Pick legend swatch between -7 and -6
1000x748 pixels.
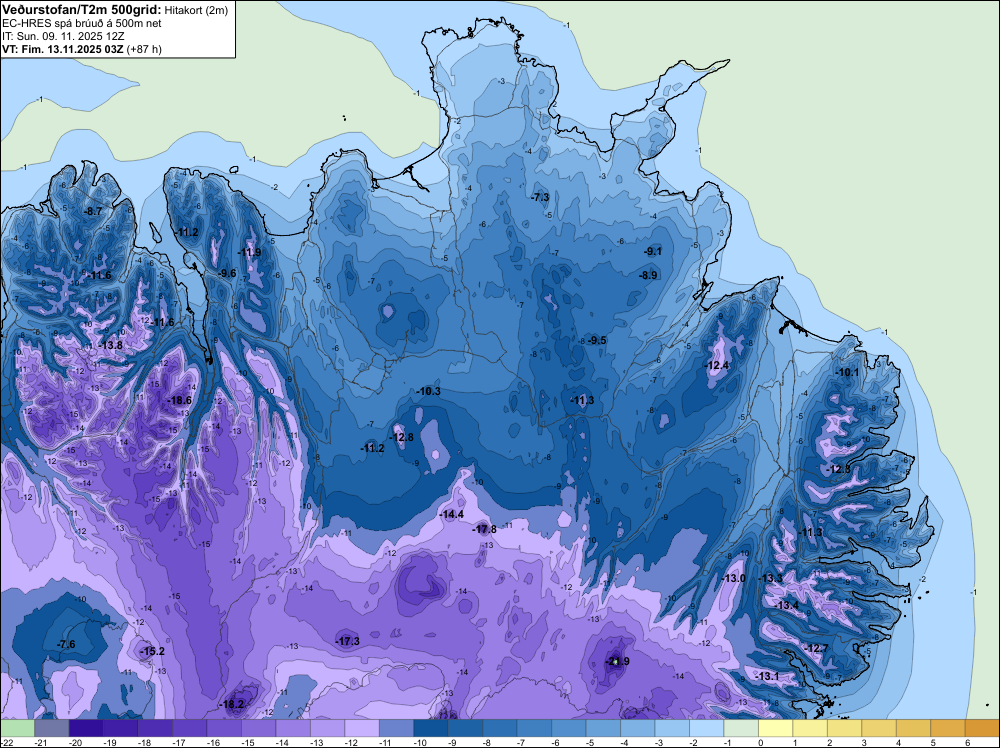534,728
